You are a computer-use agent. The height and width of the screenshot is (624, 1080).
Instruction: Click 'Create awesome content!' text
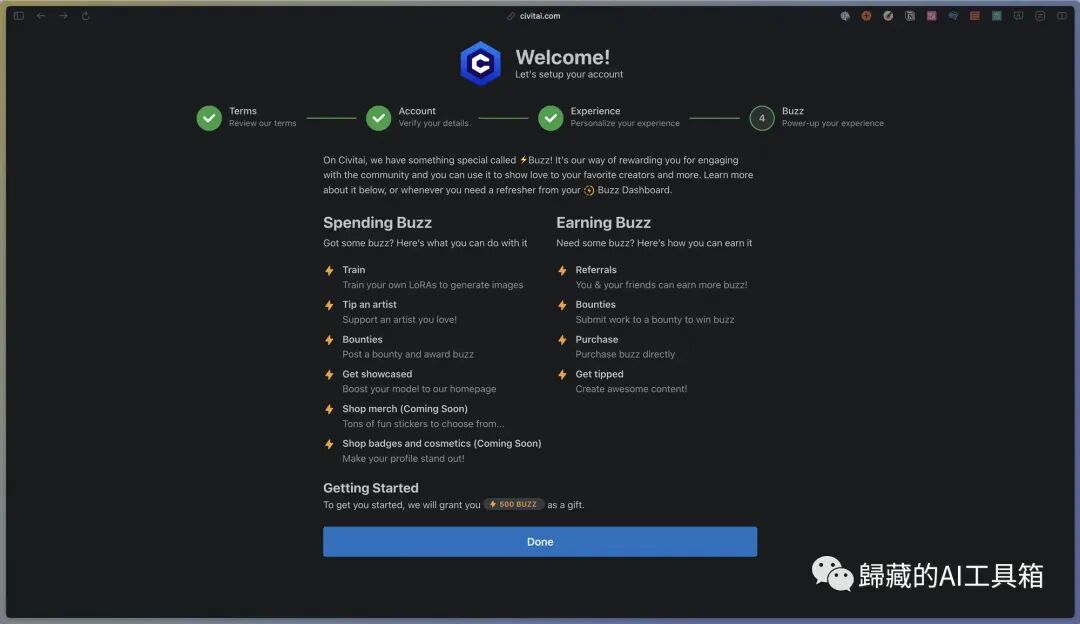pos(631,388)
